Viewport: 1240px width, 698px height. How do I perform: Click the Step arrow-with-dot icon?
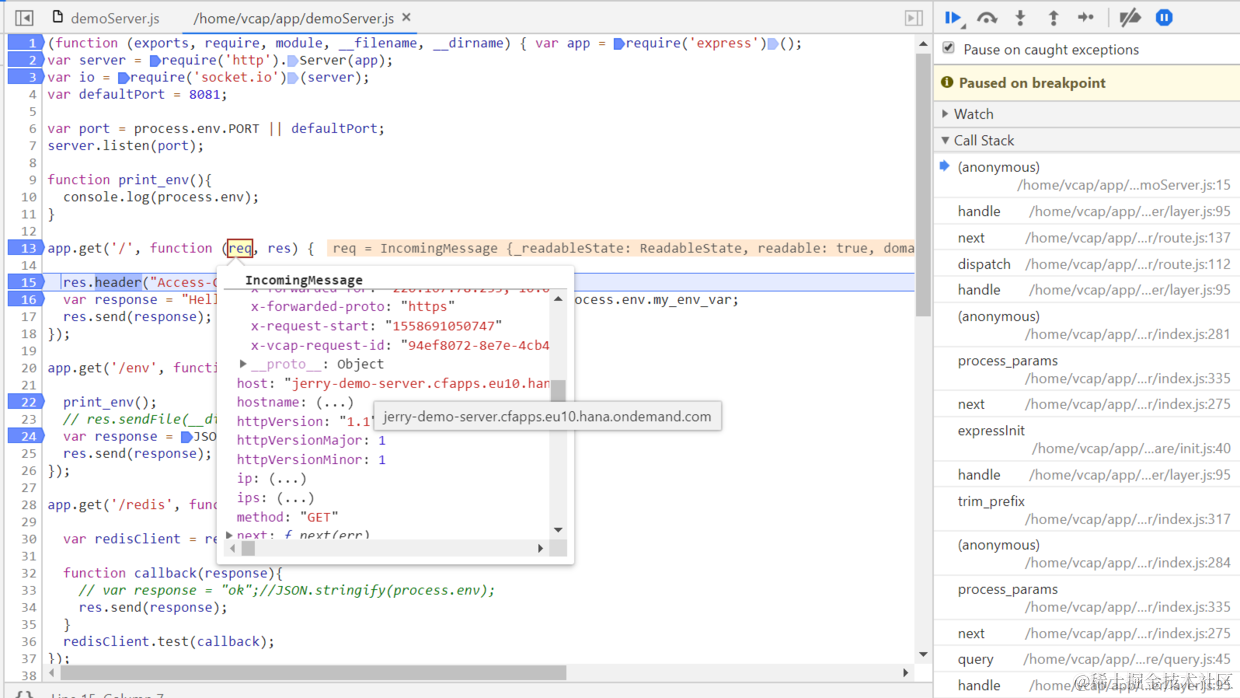click(1086, 18)
